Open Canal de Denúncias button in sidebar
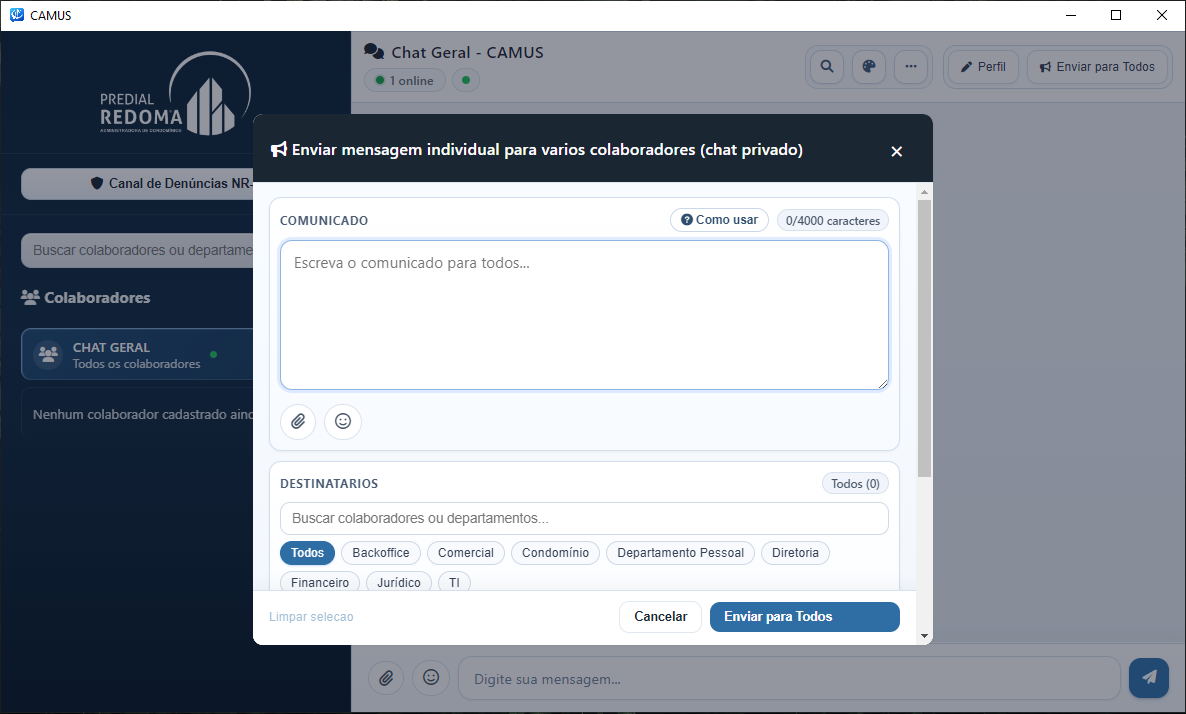 point(138,184)
